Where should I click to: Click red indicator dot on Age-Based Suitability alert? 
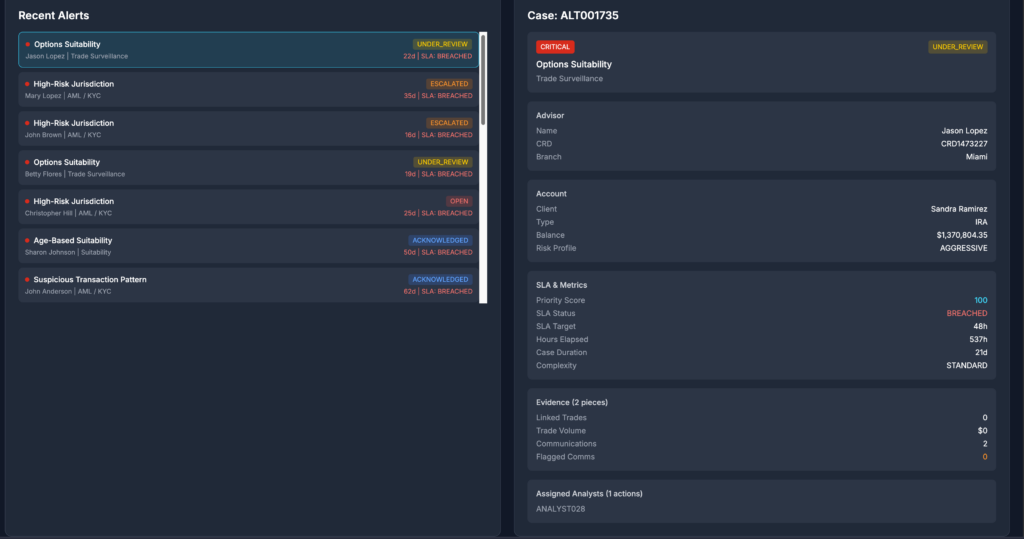[x=28, y=241]
